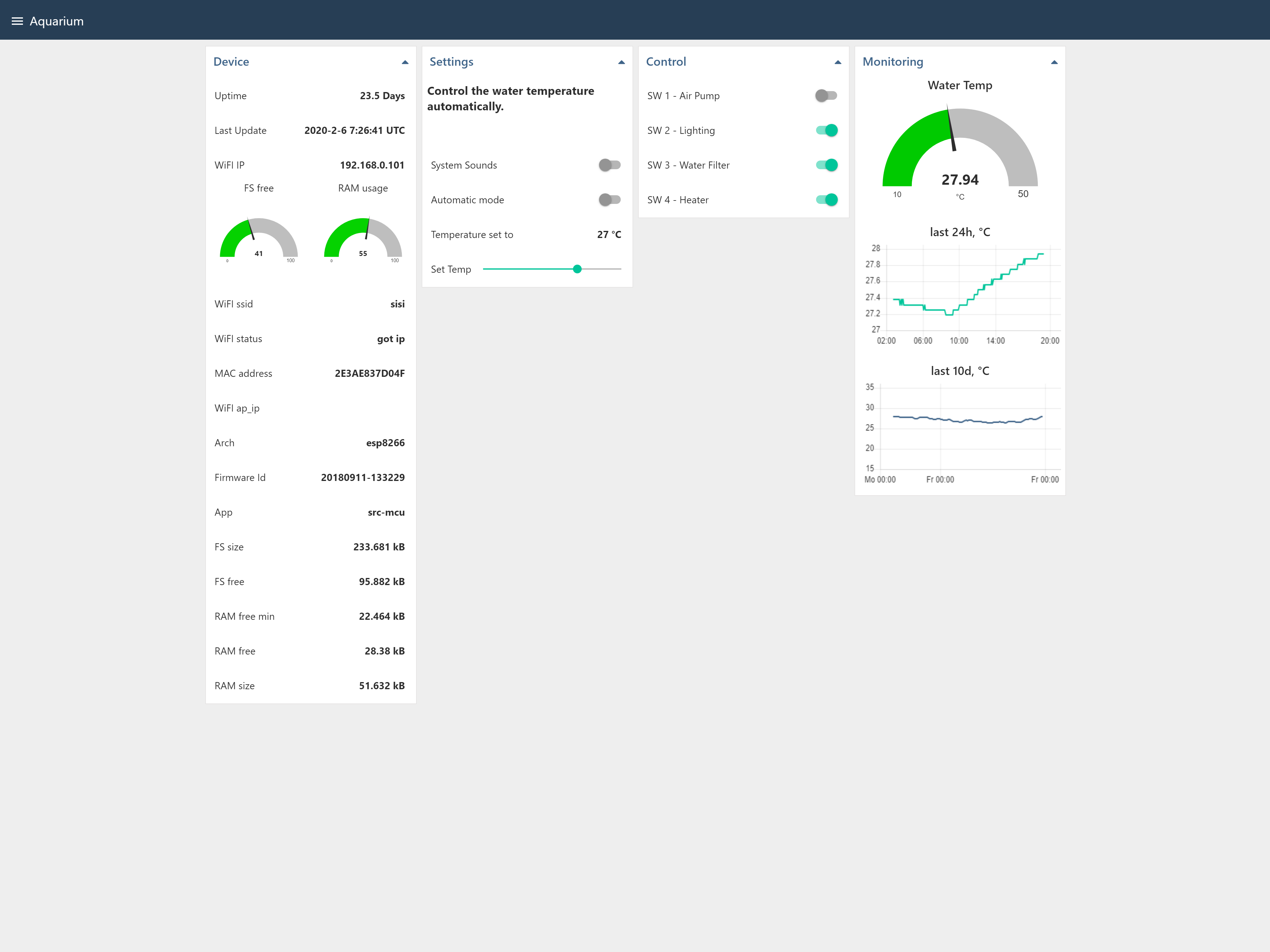Disable the SW 3 Water Filter switch
The height and width of the screenshot is (952, 1270).
tap(826, 165)
